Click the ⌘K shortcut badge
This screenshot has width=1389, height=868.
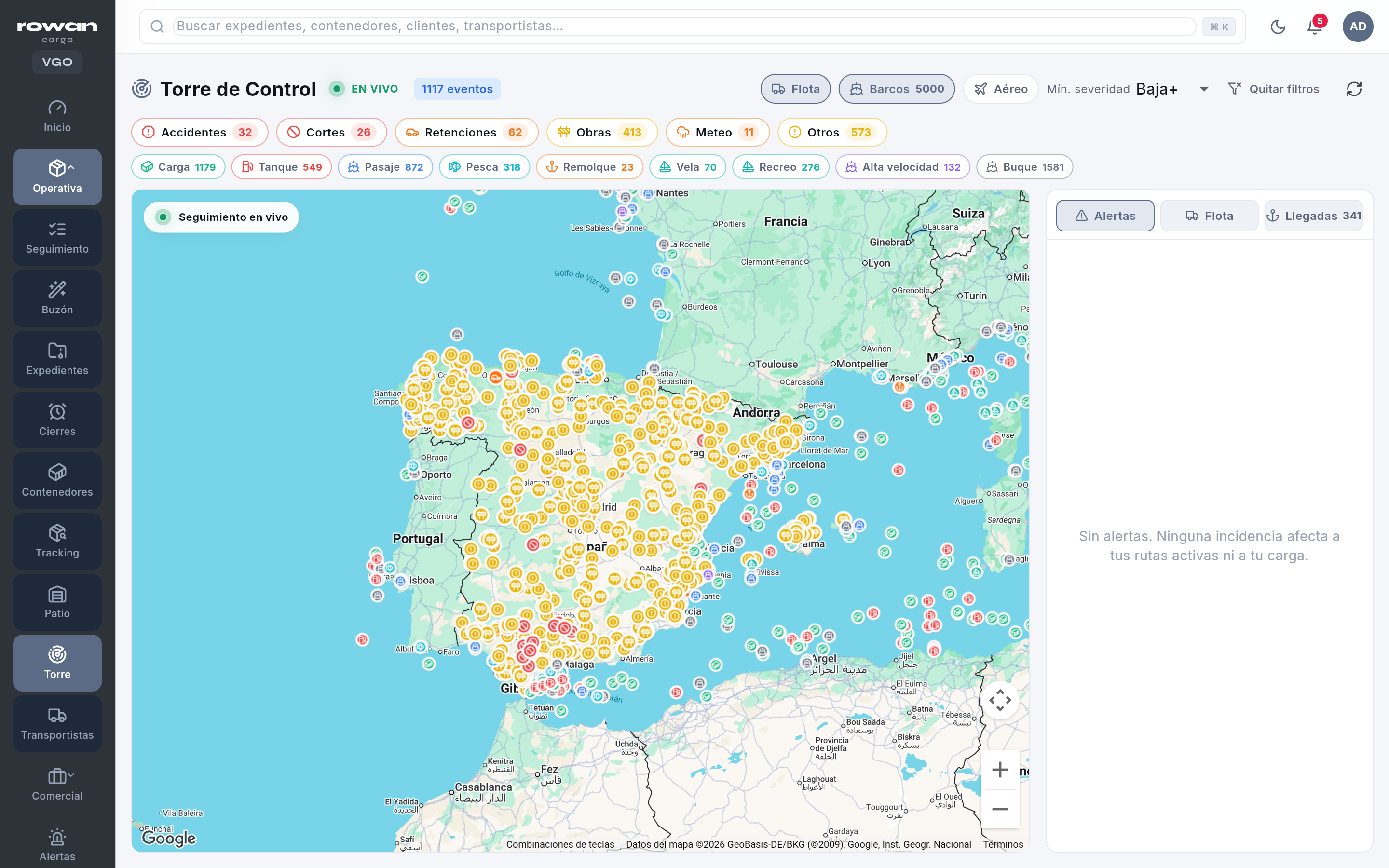tap(1219, 27)
